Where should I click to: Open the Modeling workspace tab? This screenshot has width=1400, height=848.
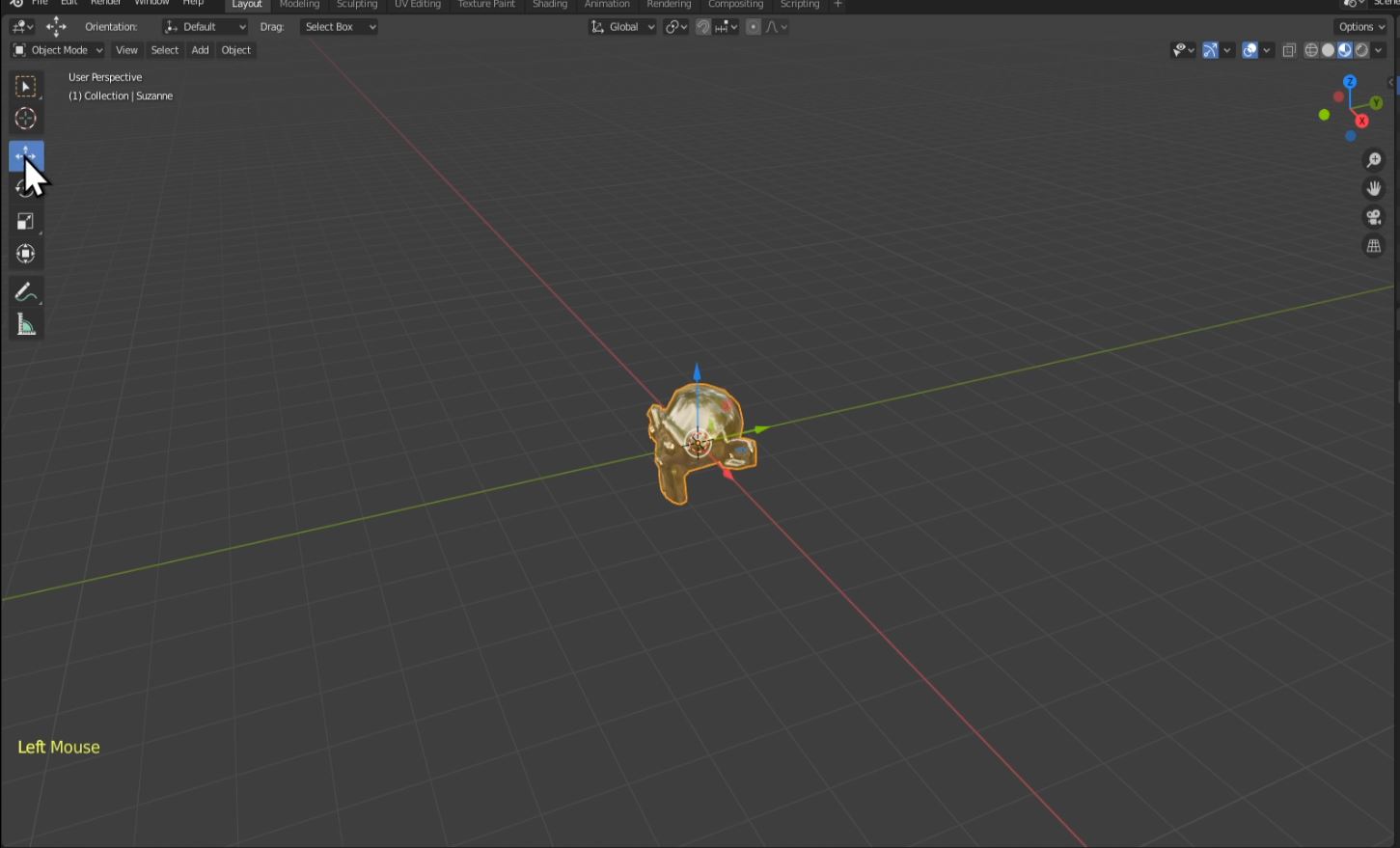pyautogui.click(x=299, y=5)
